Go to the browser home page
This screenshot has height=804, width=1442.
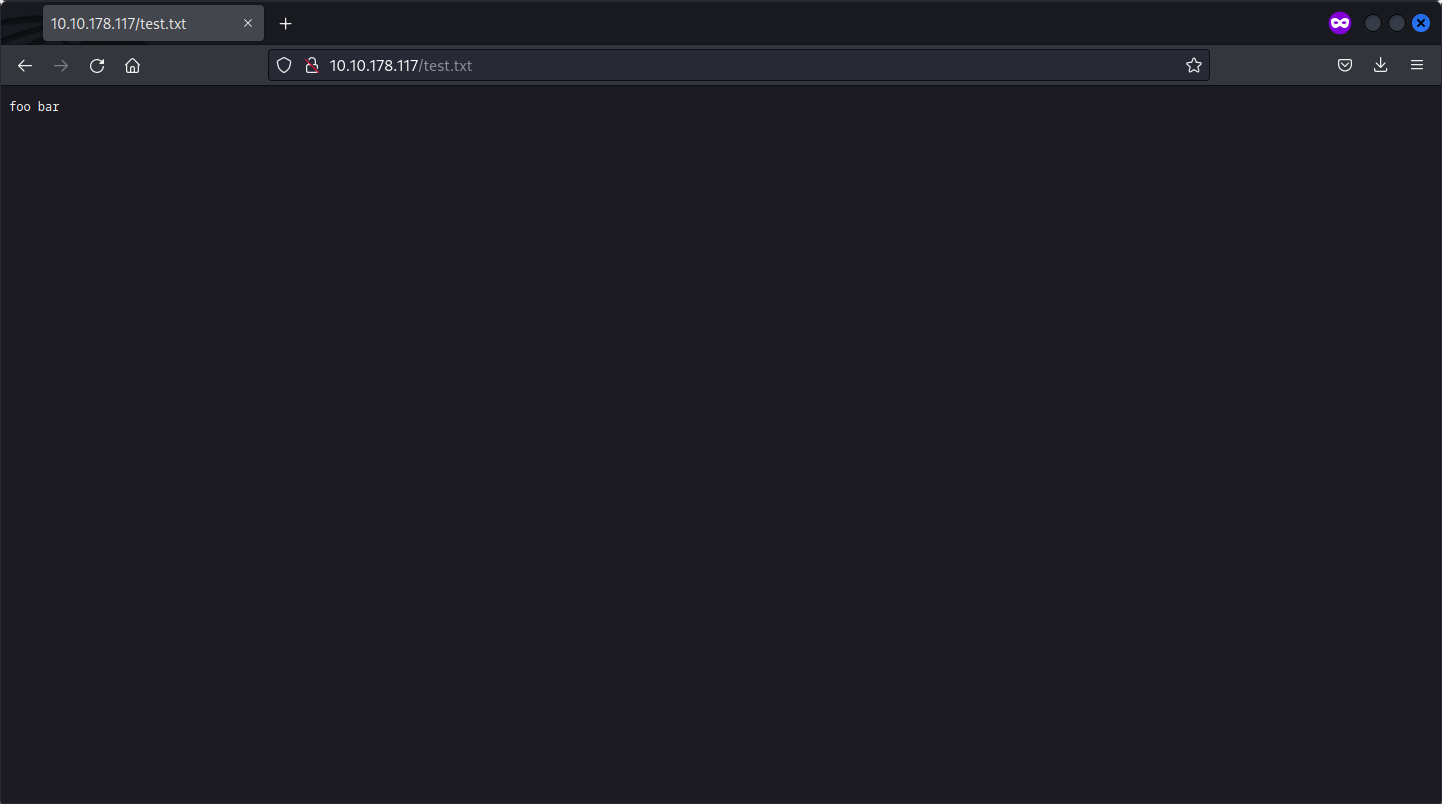coord(132,65)
